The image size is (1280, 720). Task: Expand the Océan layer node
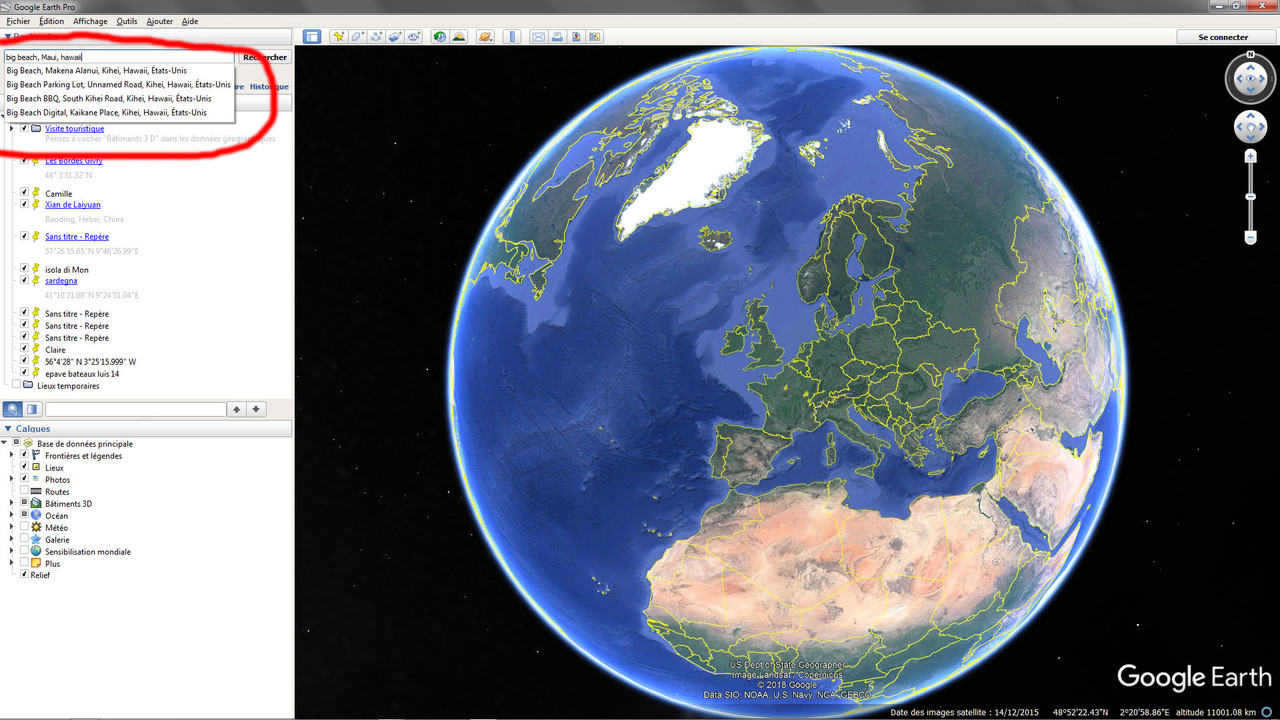pyautogui.click(x=12, y=515)
